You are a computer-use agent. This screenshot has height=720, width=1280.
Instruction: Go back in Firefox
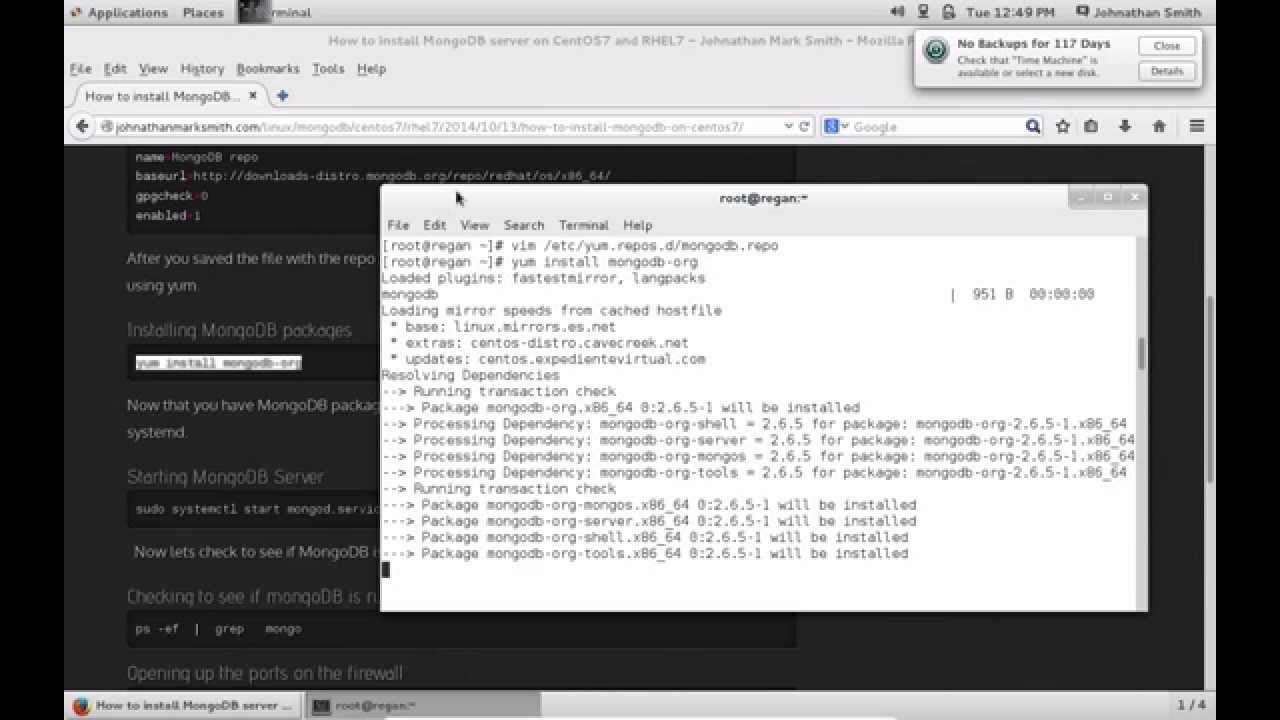(83, 126)
